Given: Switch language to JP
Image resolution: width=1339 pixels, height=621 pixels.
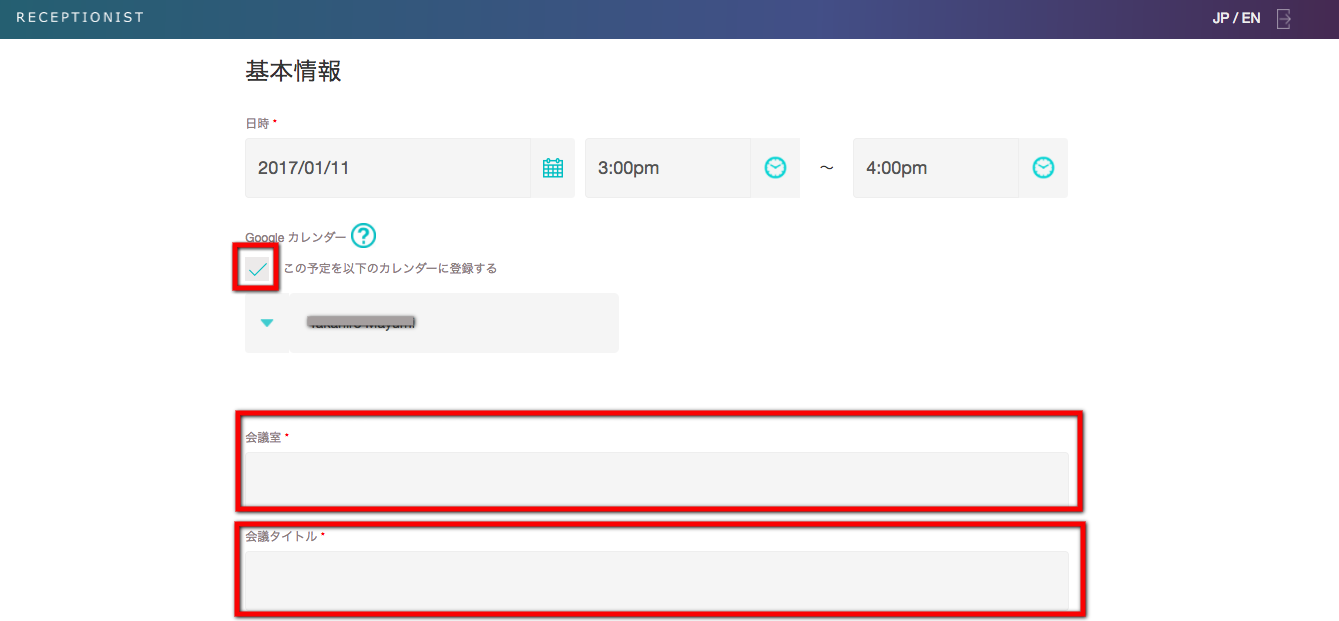Looking at the screenshot, I should [x=1220, y=19].
